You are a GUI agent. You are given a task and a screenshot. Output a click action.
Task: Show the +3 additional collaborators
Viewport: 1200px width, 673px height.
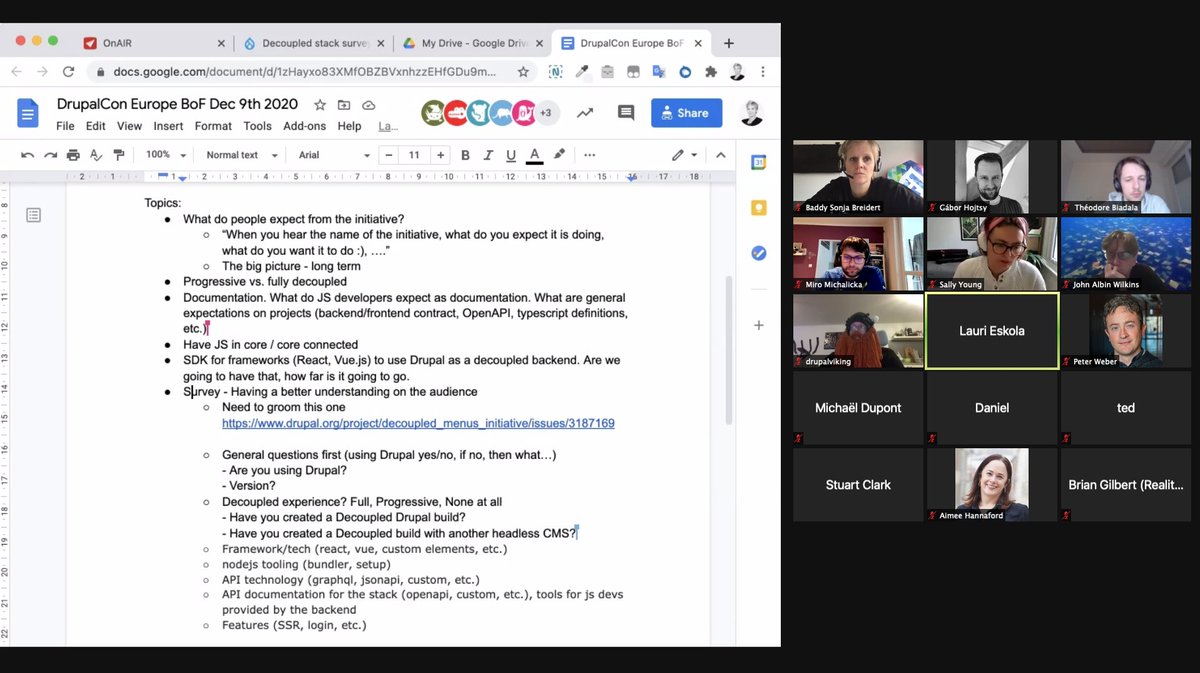tap(546, 113)
